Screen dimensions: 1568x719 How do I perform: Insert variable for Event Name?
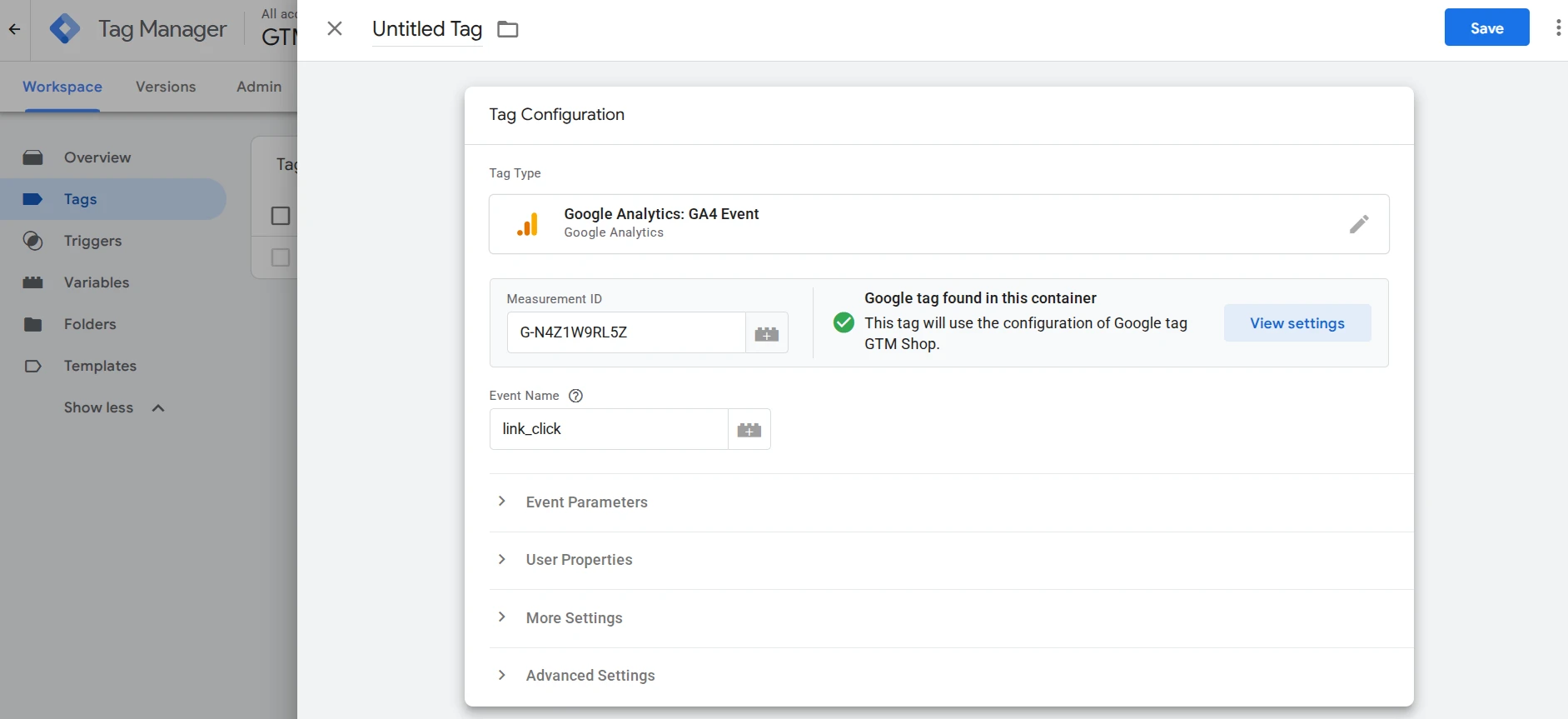coord(749,430)
